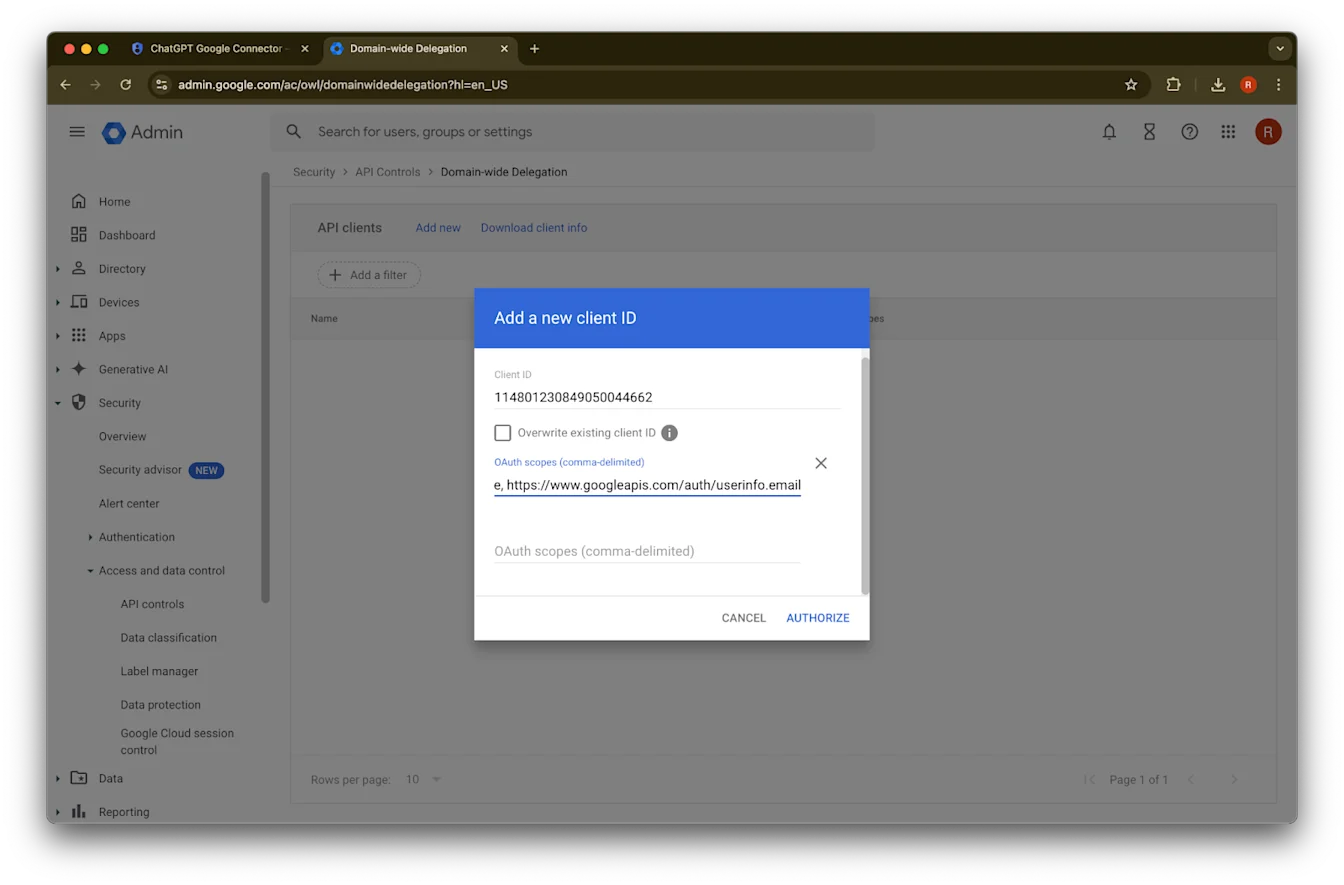Open Google apps grid
The height and width of the screenshot is (885, 1344).
[1228, 132]
